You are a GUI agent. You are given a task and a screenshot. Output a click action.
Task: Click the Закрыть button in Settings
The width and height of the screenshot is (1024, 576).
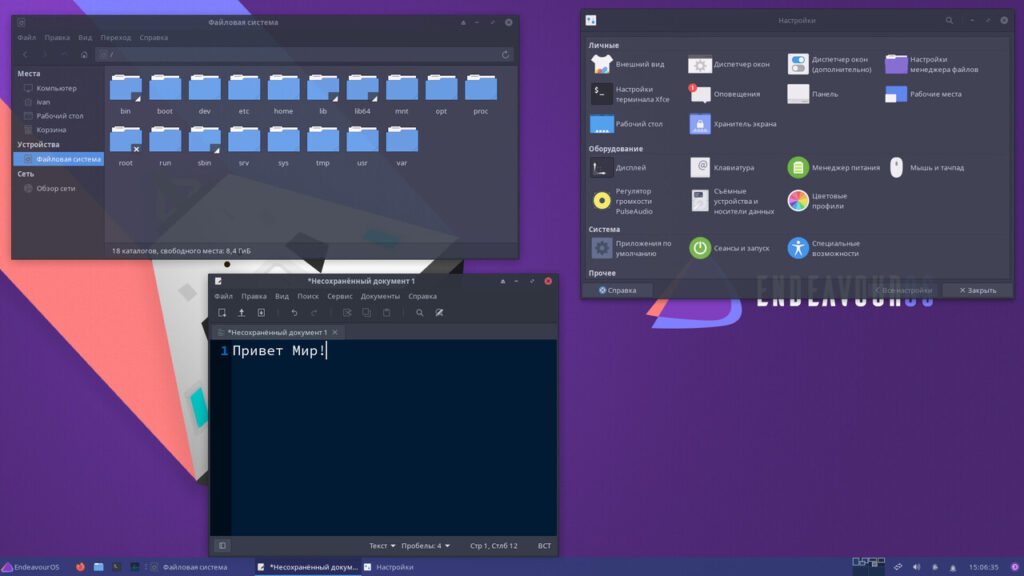[x=977, y=290]
